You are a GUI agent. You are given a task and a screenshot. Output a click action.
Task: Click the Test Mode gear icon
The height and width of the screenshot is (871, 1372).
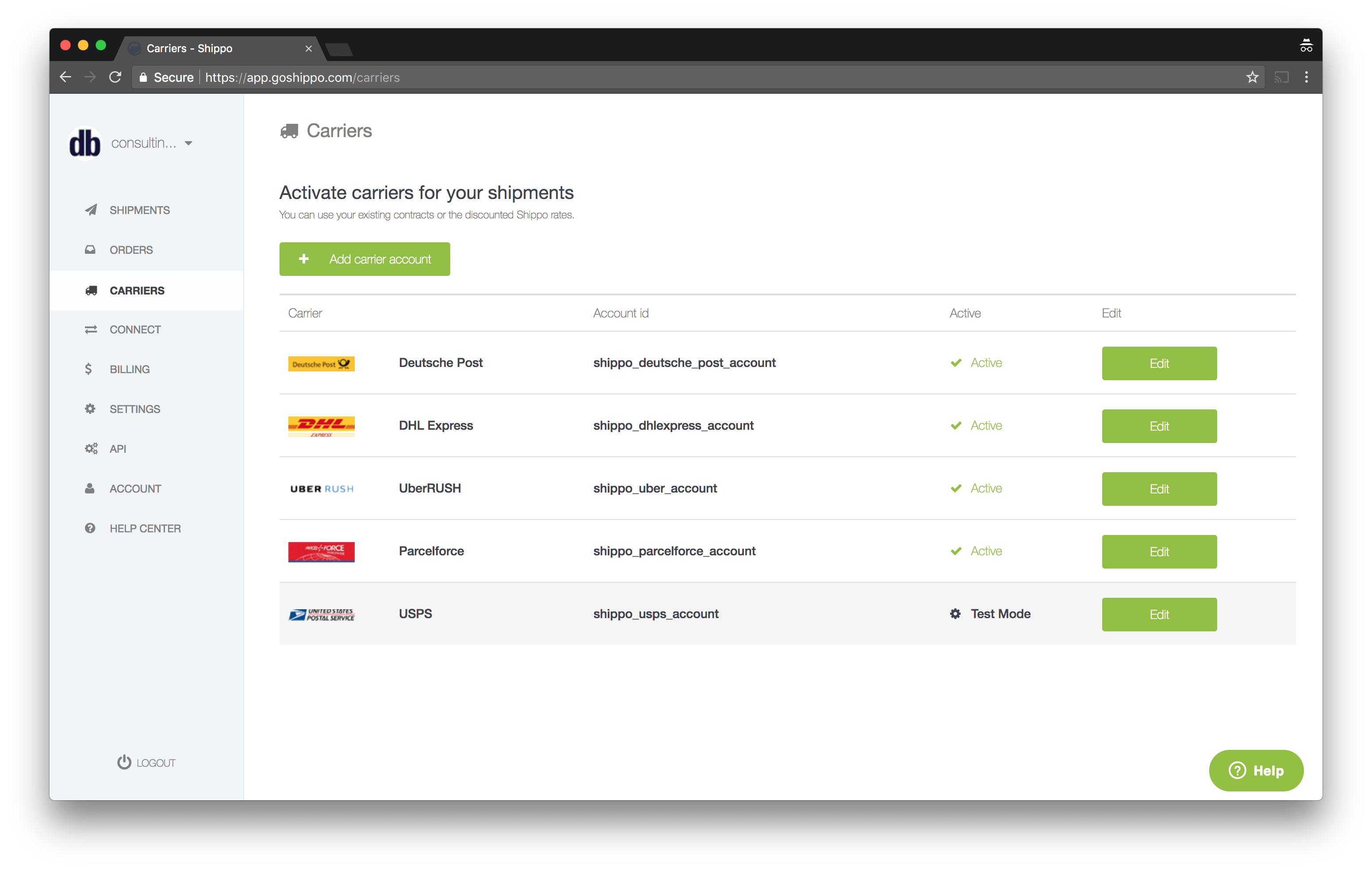point(955,614)
